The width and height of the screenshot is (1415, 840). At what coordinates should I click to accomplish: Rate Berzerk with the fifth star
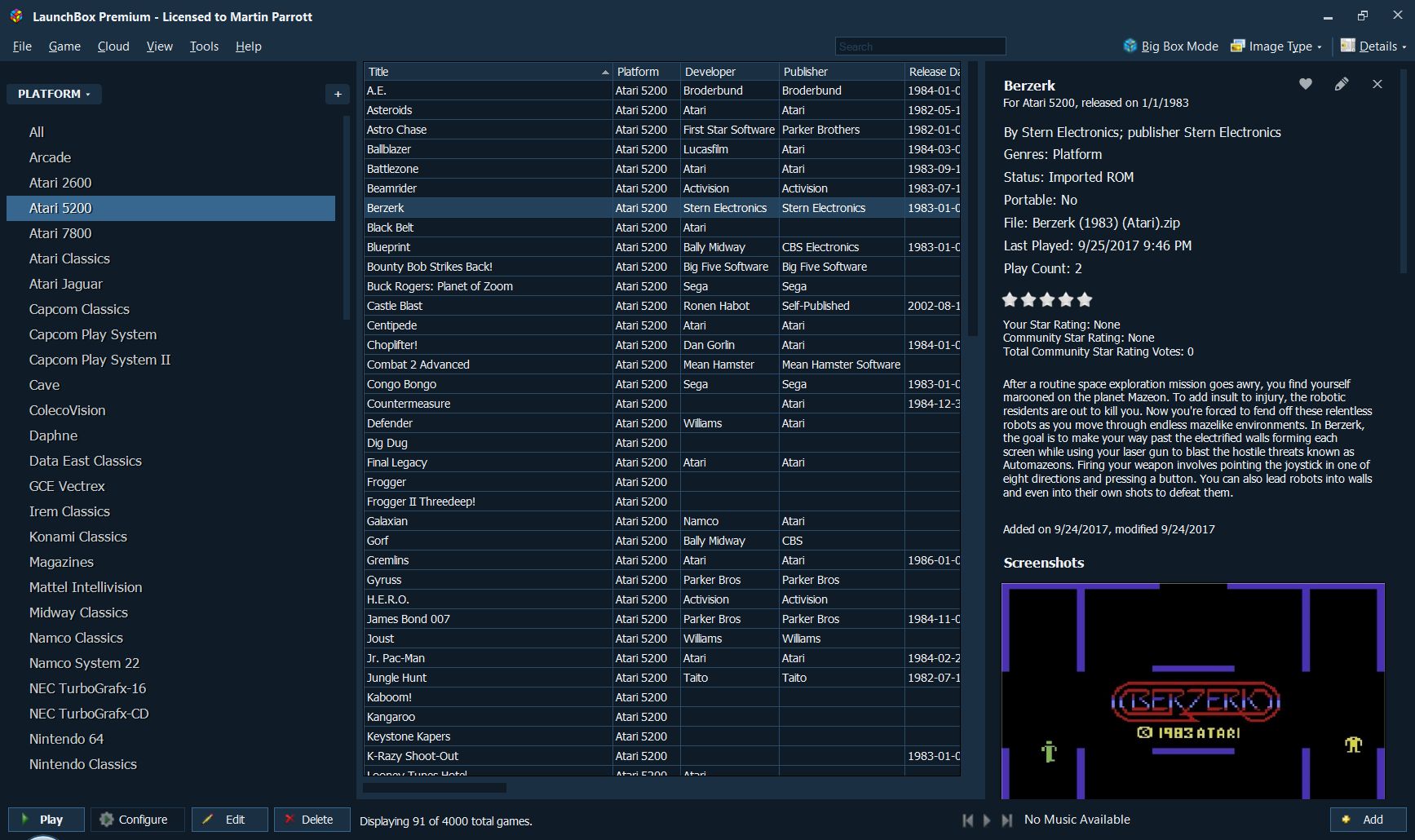pos(1085,299)
